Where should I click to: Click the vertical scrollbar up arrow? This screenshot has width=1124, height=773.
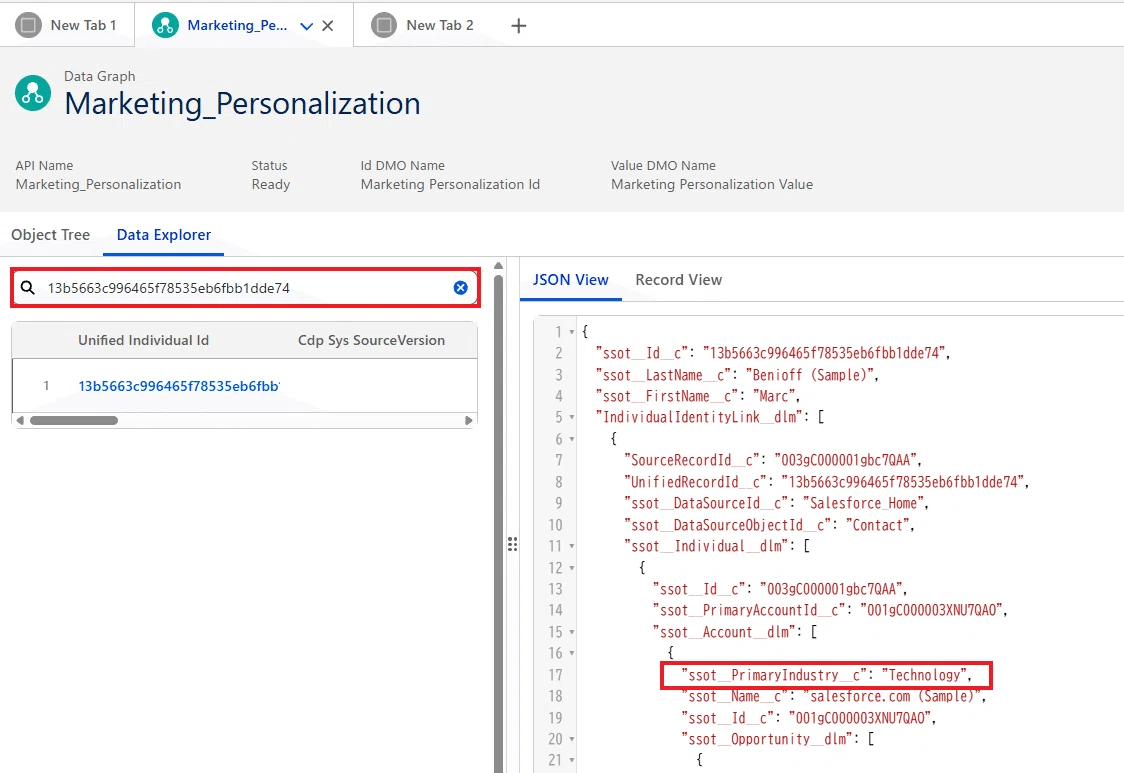point(498,266)
